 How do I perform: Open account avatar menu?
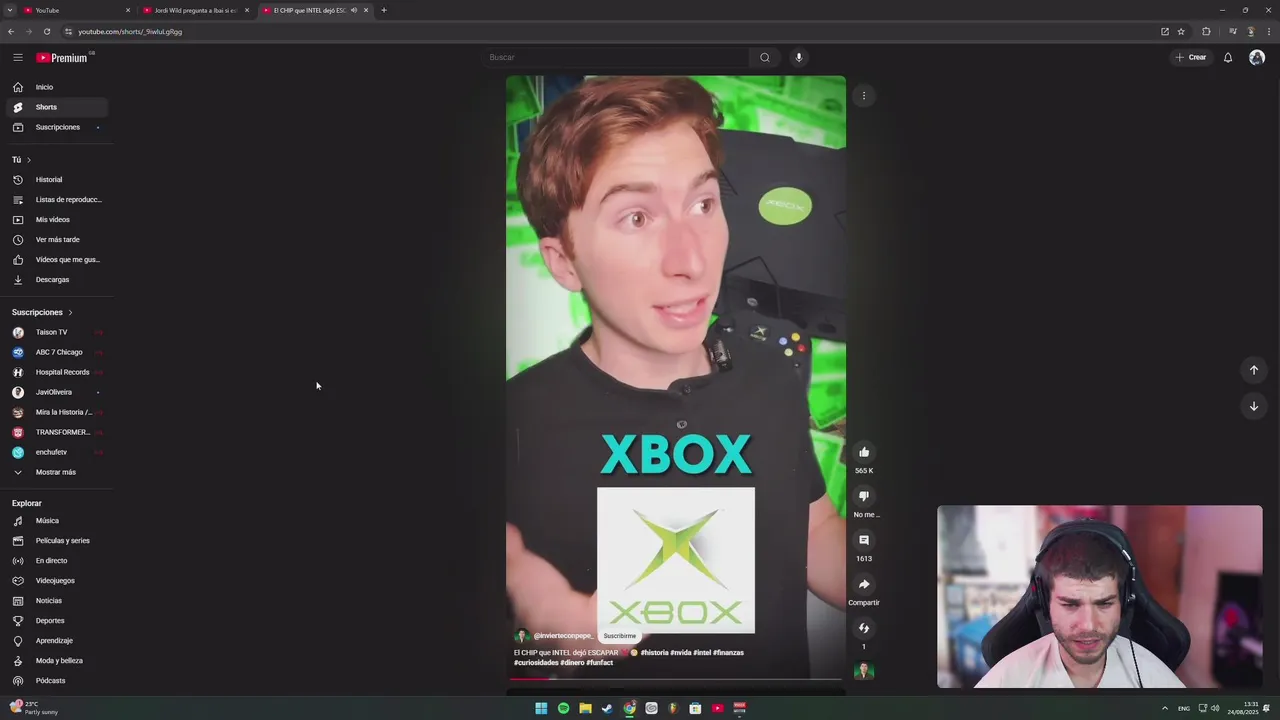(x=1257, y=57)
